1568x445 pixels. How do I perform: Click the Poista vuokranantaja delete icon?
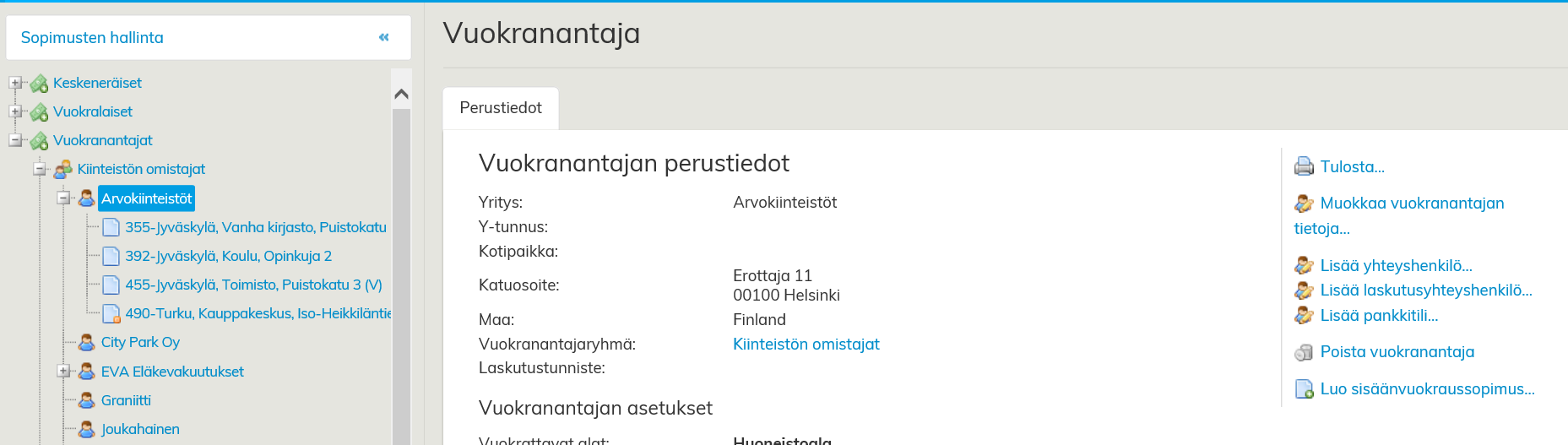(x=1304, y=352)
